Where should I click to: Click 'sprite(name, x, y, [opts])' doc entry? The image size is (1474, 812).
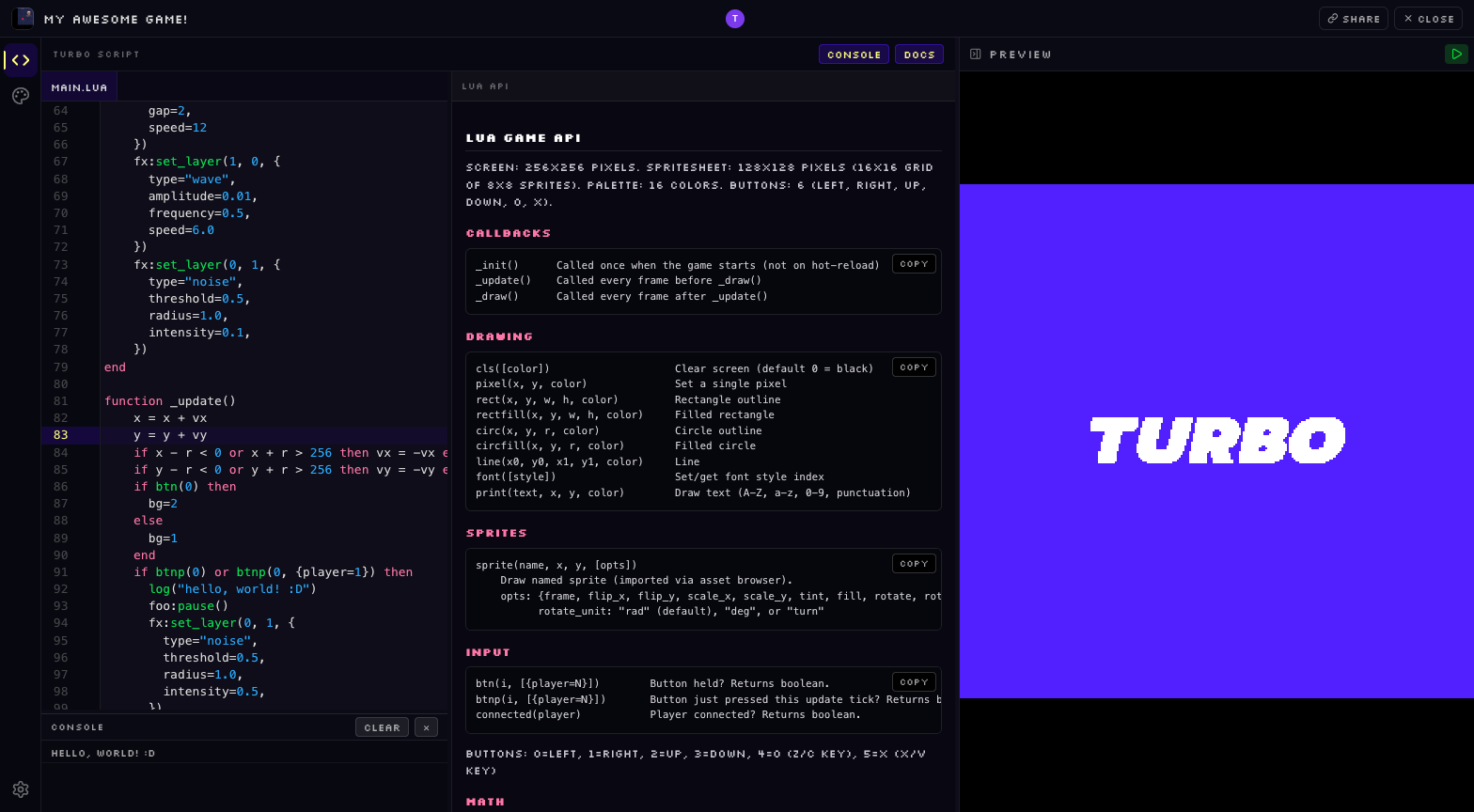(x=557, y=565)
